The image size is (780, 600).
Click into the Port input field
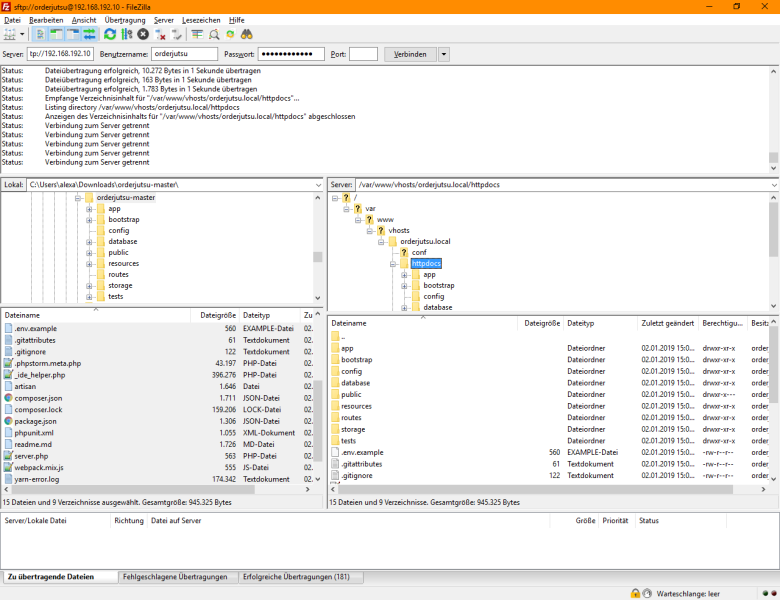363,54
